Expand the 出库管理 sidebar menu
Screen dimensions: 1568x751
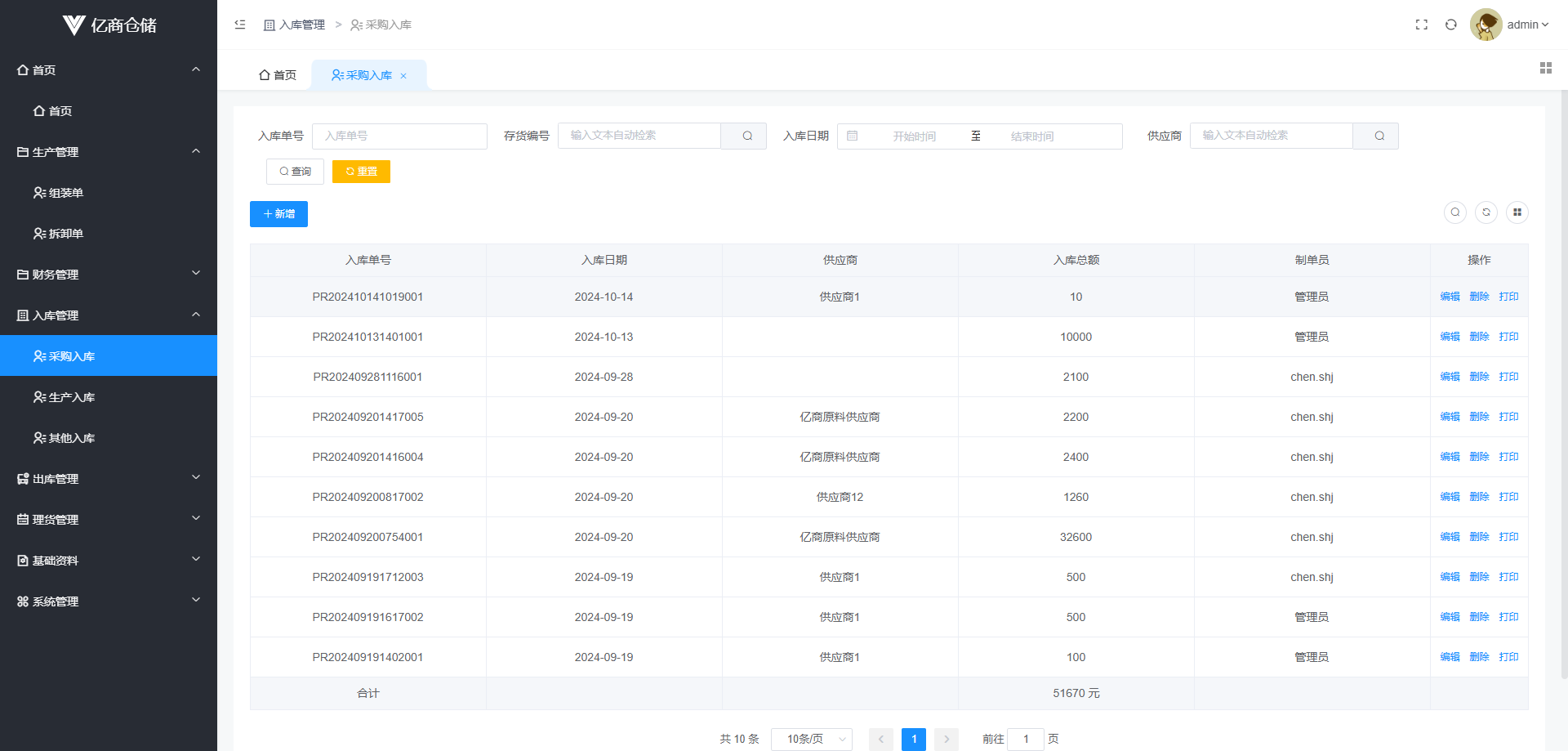tap(109, 479)
